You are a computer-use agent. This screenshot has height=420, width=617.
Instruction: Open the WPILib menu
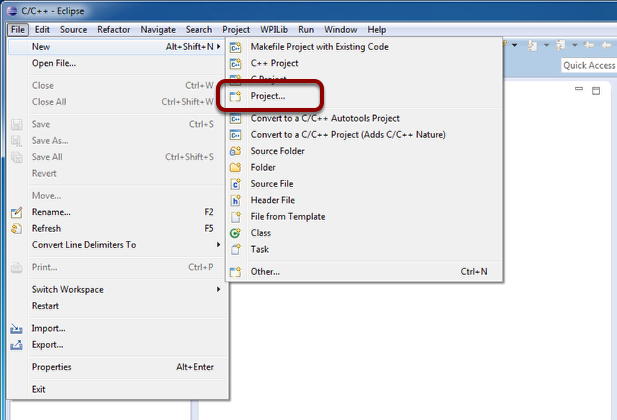coord(274,30)
